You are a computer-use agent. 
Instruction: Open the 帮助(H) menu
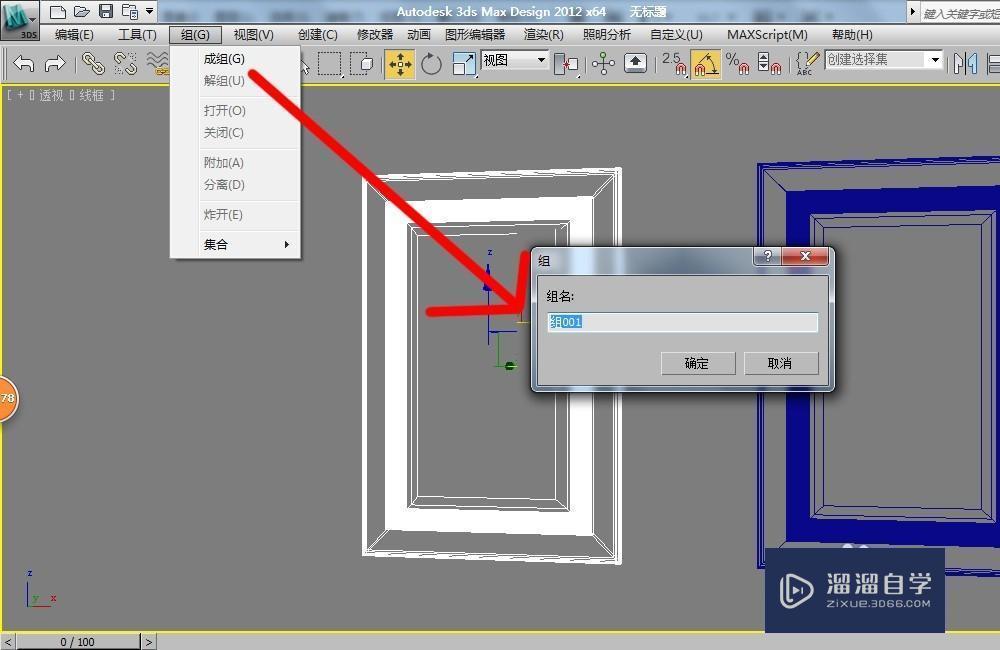coord(852,34)
